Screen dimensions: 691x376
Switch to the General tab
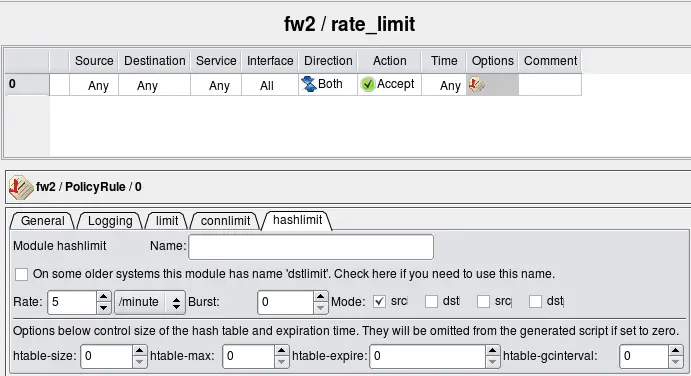click(42, 221)
